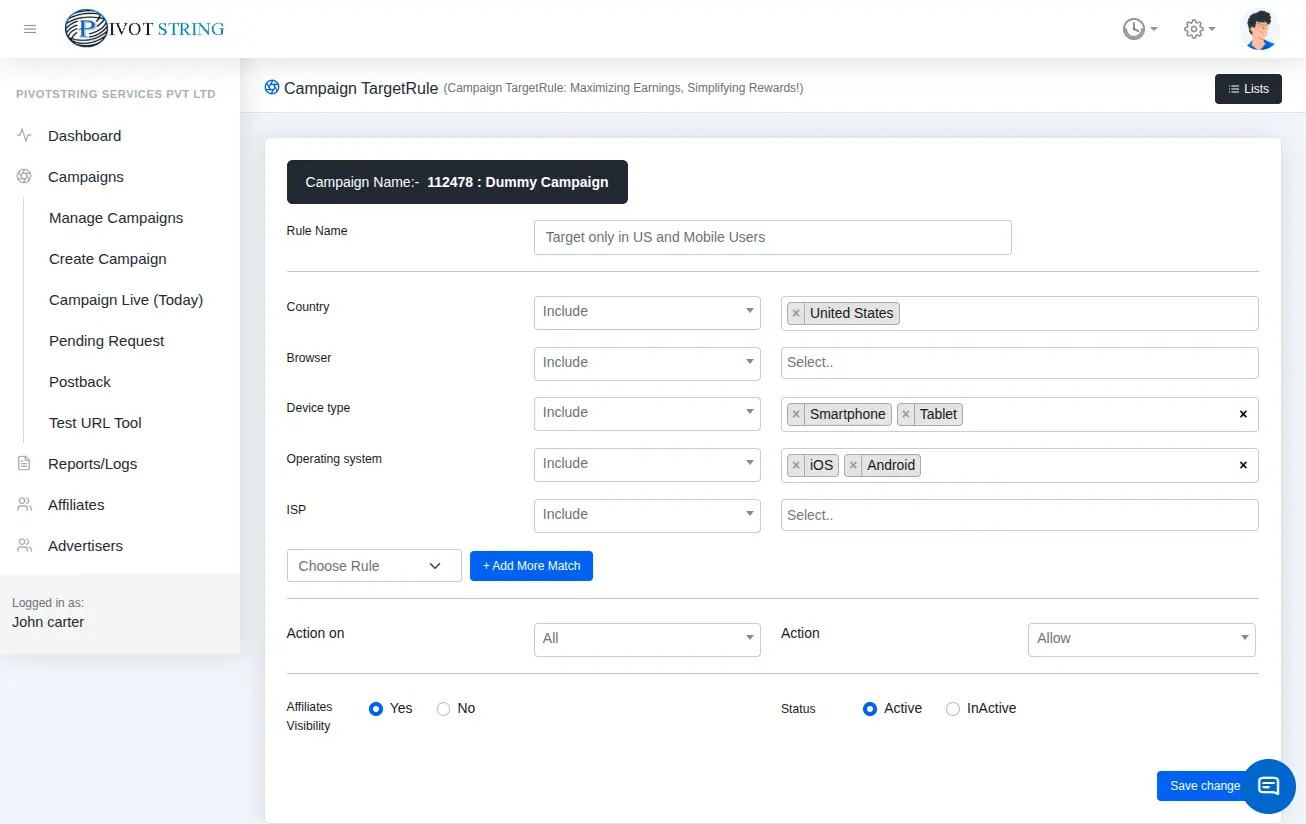
Task: Open the Action on All dropdown
Action: click(x=647, y=639)
